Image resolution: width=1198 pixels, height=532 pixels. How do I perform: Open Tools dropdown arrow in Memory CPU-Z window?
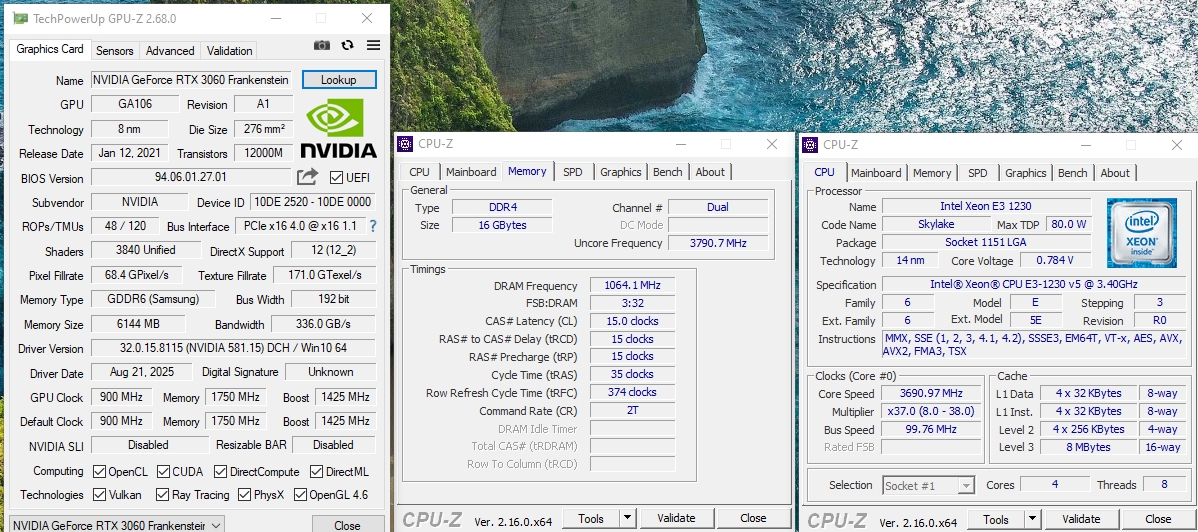click(x=627, y=518)
